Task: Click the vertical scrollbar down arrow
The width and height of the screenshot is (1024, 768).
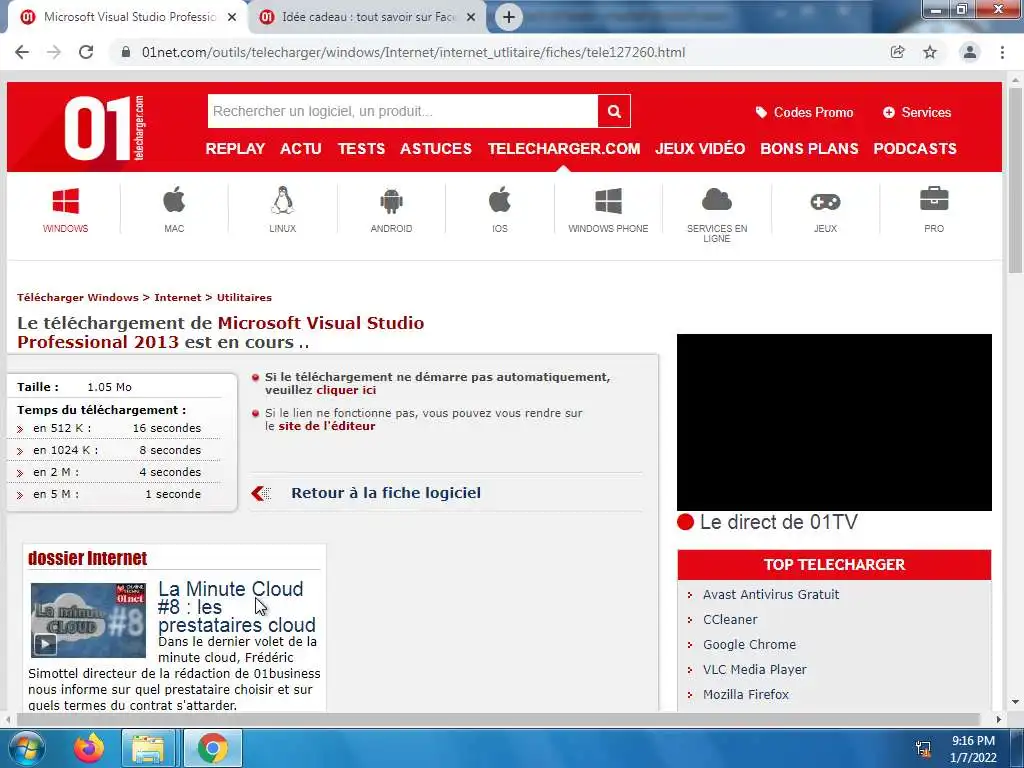Action: [1015, 702]
